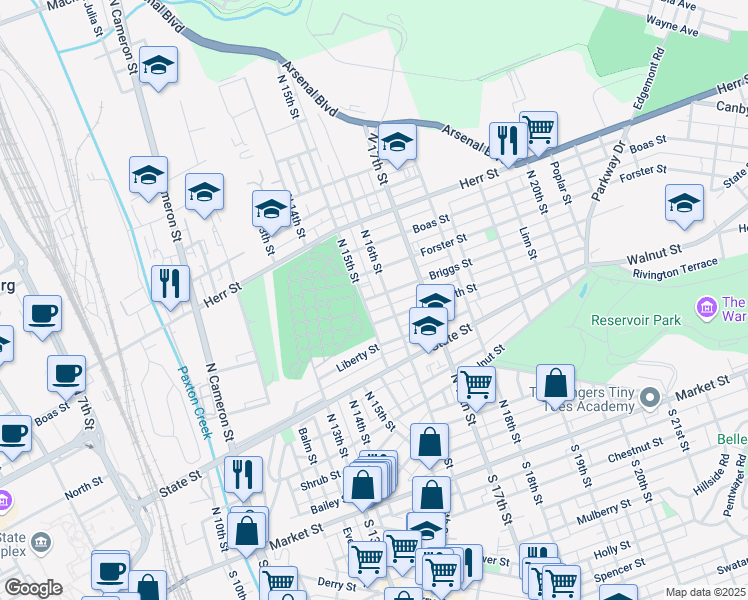The width and height of the screenshot is (748, 600).
Task: Select the Holly St street label
Action: click(612, 550)
